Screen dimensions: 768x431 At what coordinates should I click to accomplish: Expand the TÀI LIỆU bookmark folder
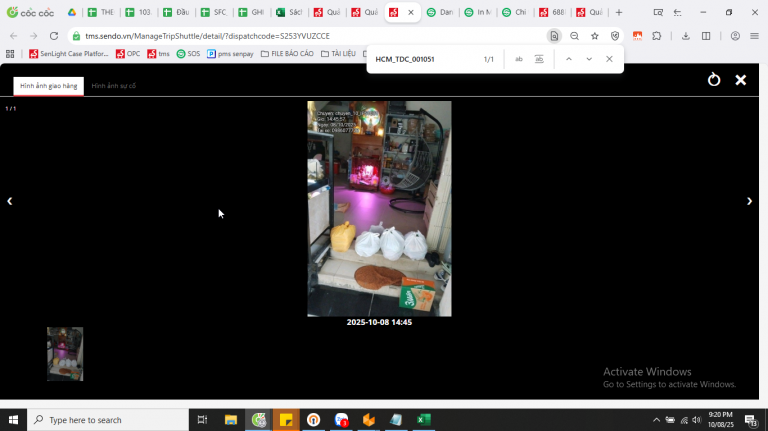click(x=338, y=53)
